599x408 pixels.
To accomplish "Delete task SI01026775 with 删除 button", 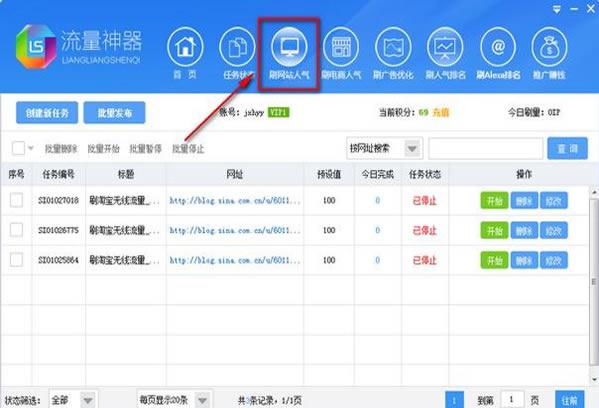I will [524, 230].
